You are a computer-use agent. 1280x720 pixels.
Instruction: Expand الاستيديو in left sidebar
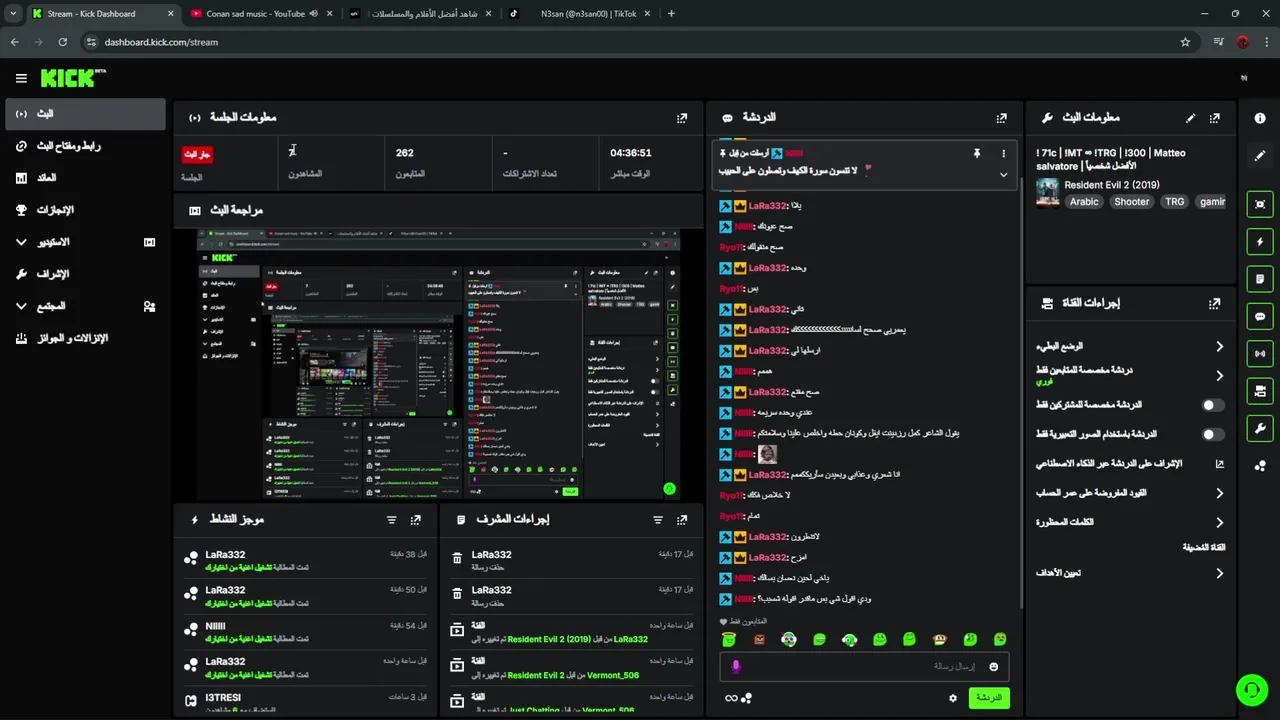21,242
